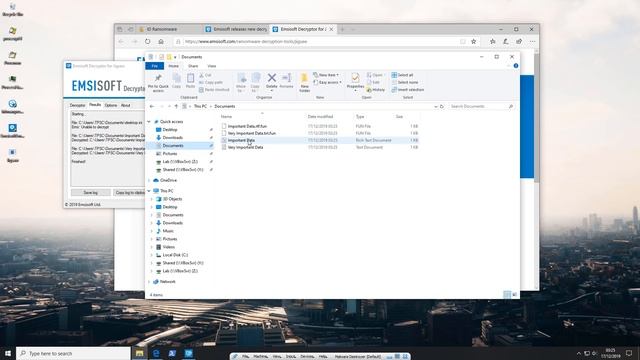Viewport: 640px width, 360px height.
Task: Switch to the Home ribbon tab
Action: click(173, 66)
